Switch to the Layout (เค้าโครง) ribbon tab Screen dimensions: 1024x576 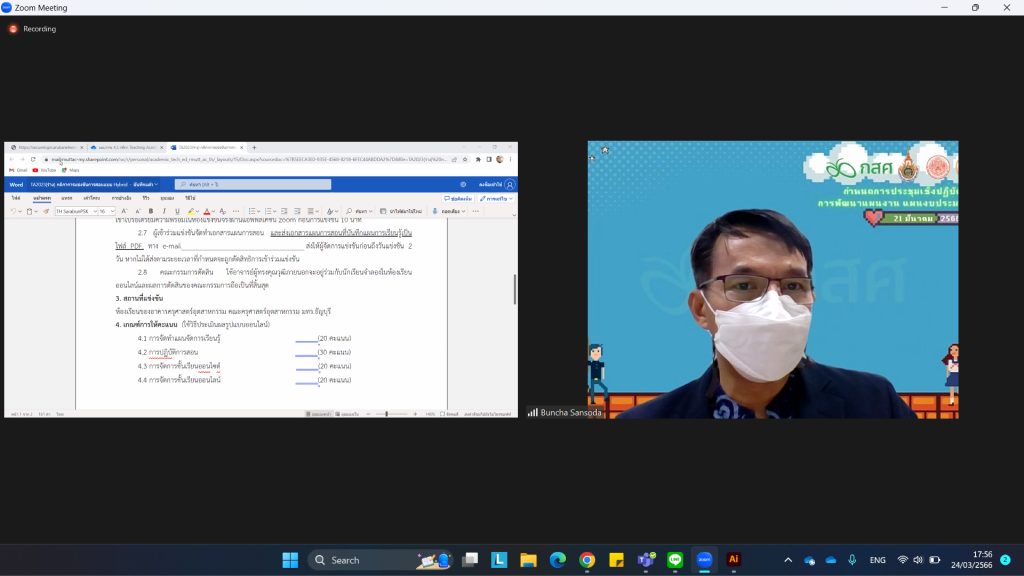91,198
